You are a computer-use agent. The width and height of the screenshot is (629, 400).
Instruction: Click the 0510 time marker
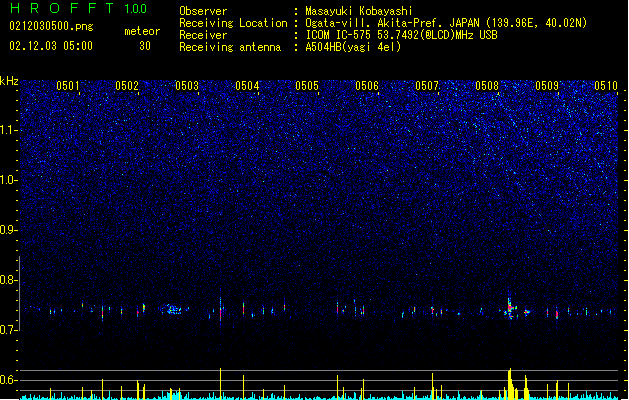pyautogui.click(x=606, y=86)
